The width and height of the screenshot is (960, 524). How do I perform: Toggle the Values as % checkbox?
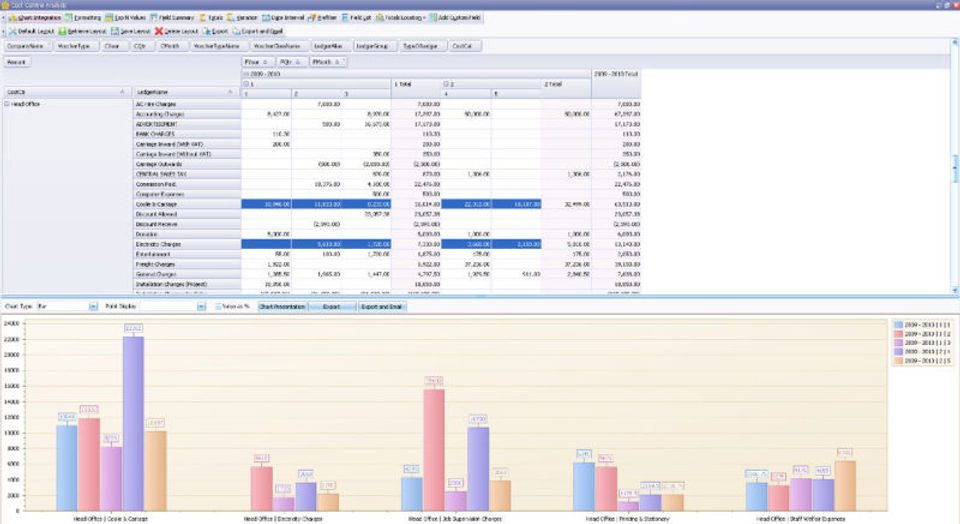click(x=219, y=306)
